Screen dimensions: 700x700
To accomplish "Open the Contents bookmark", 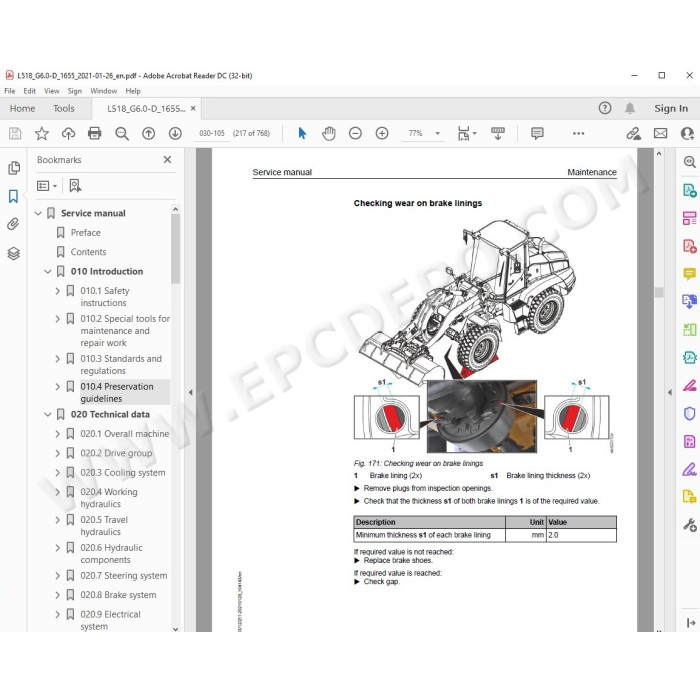I will tap(88, 252).
